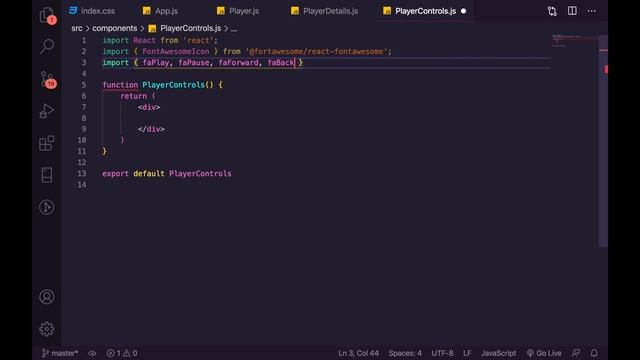Click the 'function' keyword on line 5
Screen dimensions: 640x360
click(x=120, y=85)
